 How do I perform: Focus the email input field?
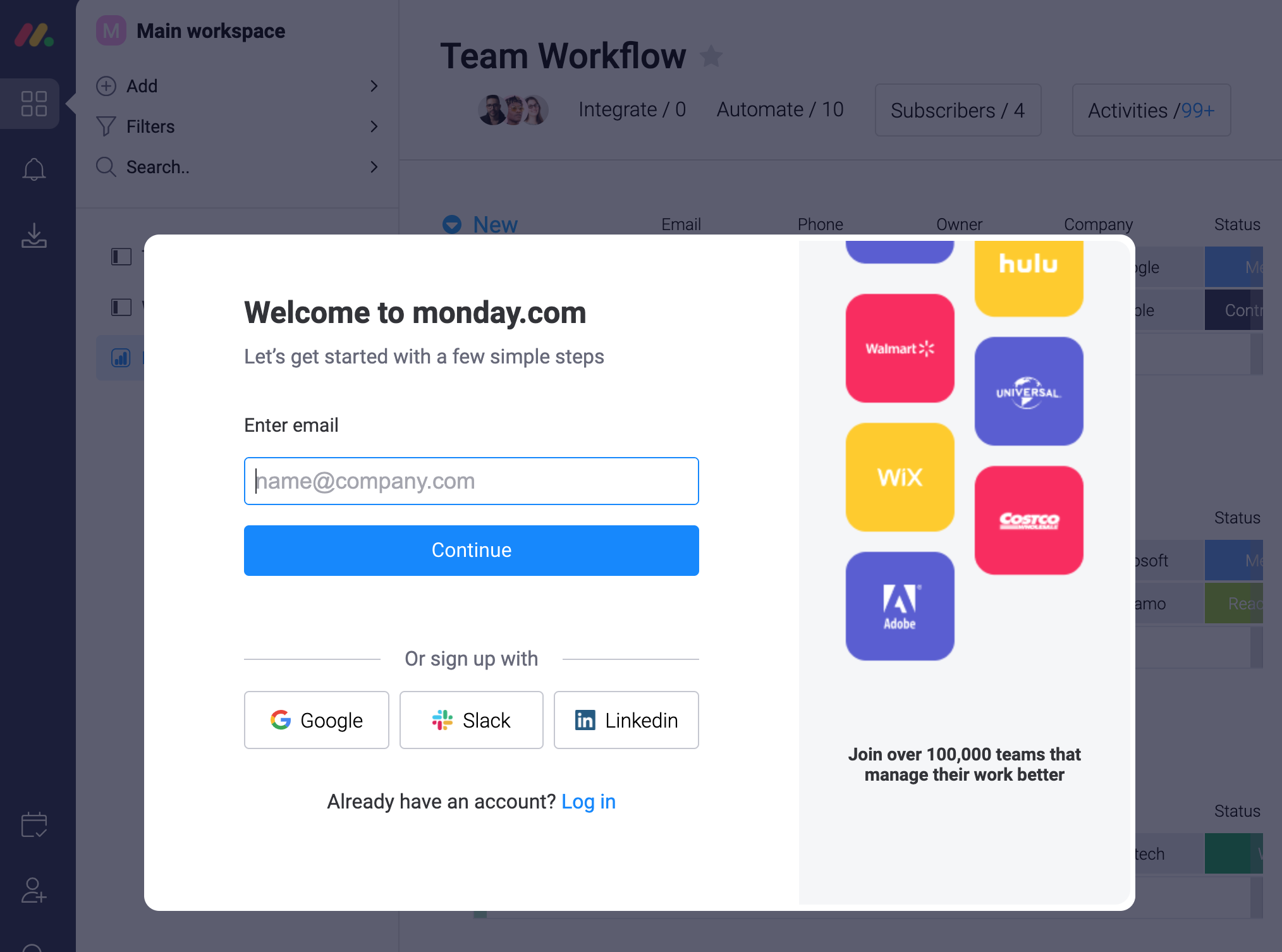point(471,481)
